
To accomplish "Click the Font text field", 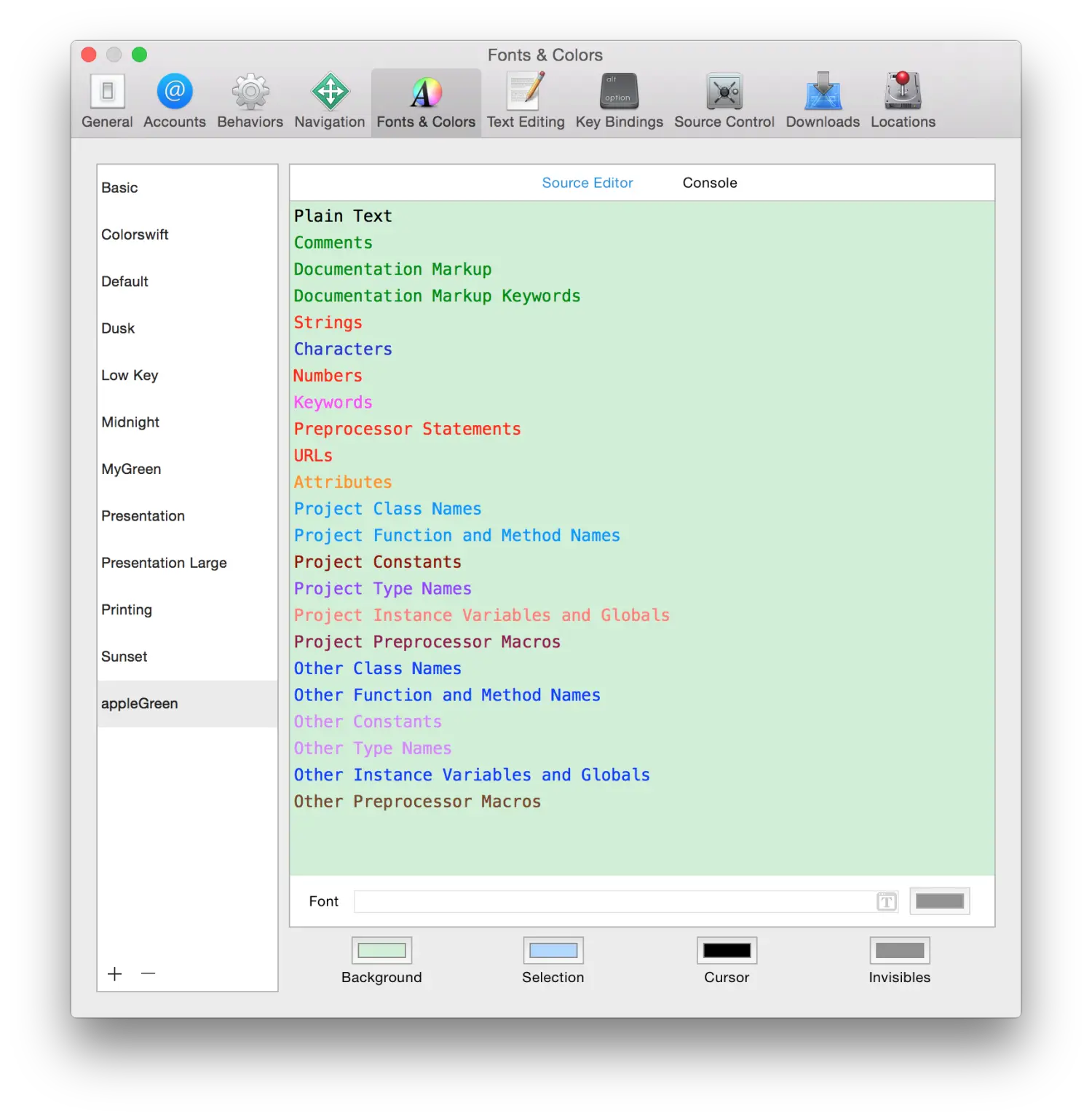I will point(626,901).
